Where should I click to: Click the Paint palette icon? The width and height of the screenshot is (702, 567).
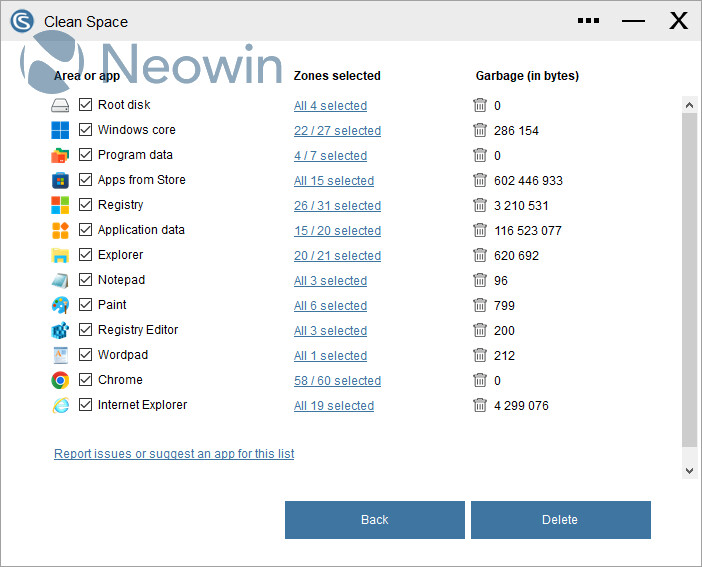point(60,305)
